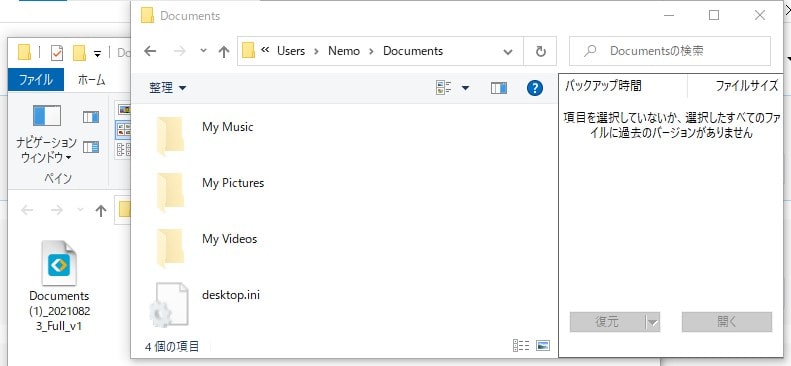Click the change view icon
Viewport: 791px width, 366px height.
click(x=443, y=88)
